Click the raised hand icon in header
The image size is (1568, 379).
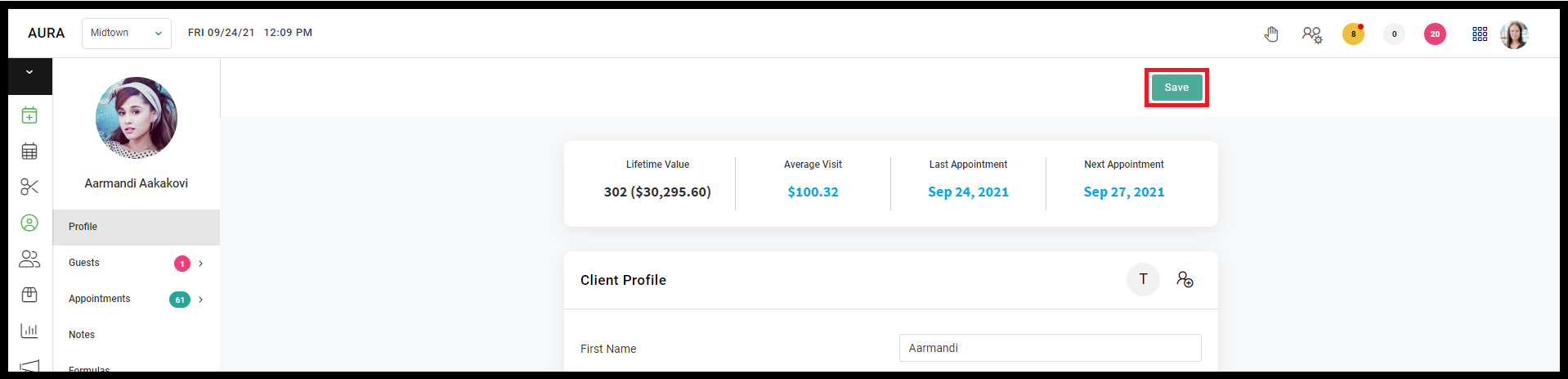tap(1271, 34)
